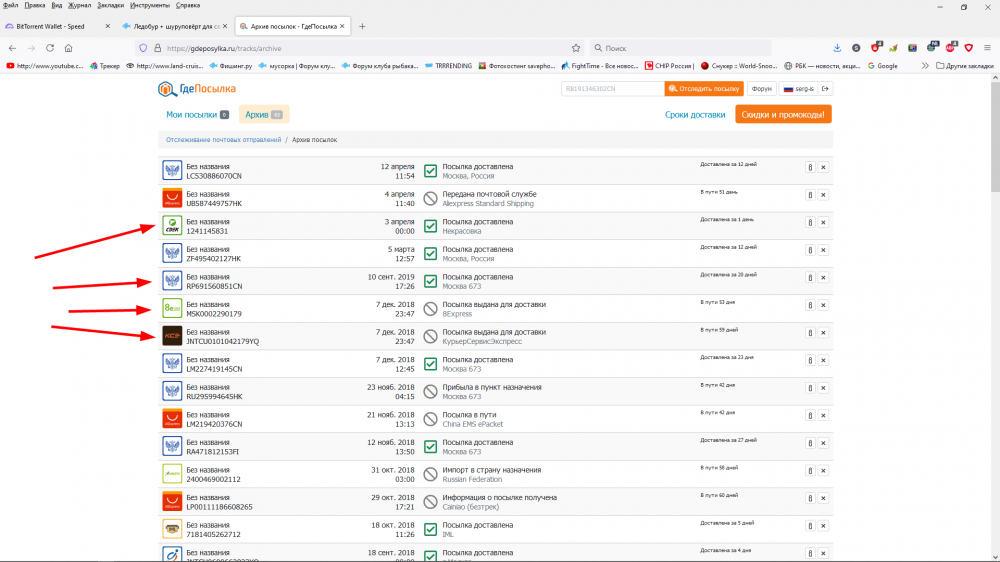Click AliExpress carrier icon for UB587449757HK
Image resolution: width=1000 pixels, height=562 pixels.
(x=171, y=199)
